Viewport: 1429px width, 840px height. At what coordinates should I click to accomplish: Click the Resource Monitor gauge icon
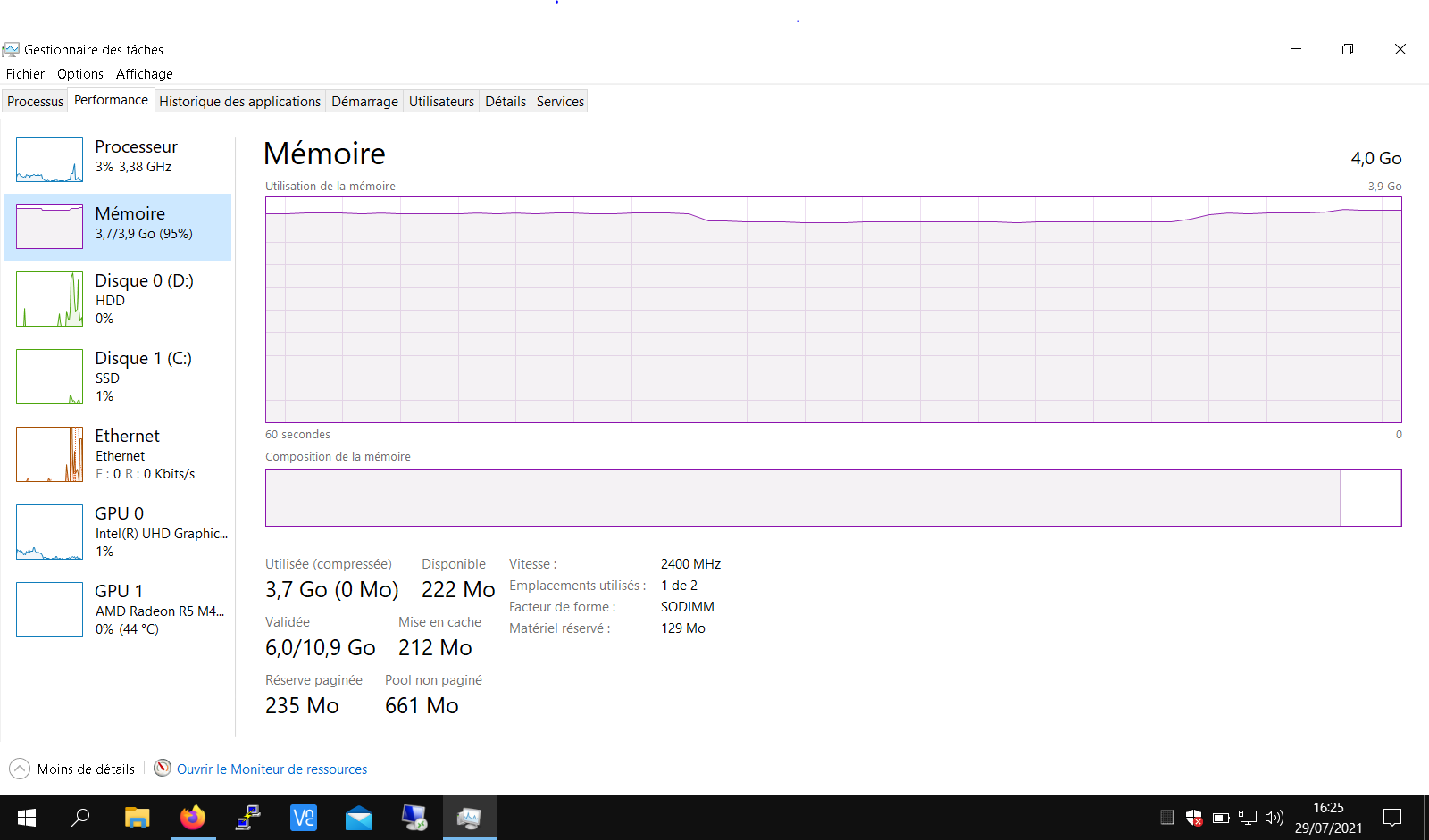tap(163, 768)
